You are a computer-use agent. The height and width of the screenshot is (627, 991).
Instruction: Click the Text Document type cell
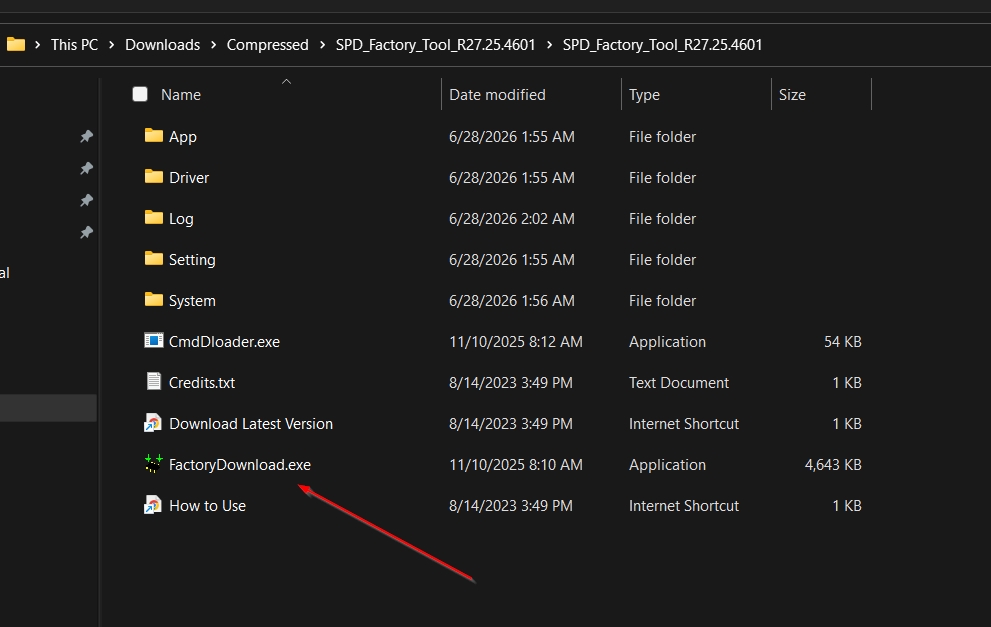pyautogui.click(x=679, y=383)
